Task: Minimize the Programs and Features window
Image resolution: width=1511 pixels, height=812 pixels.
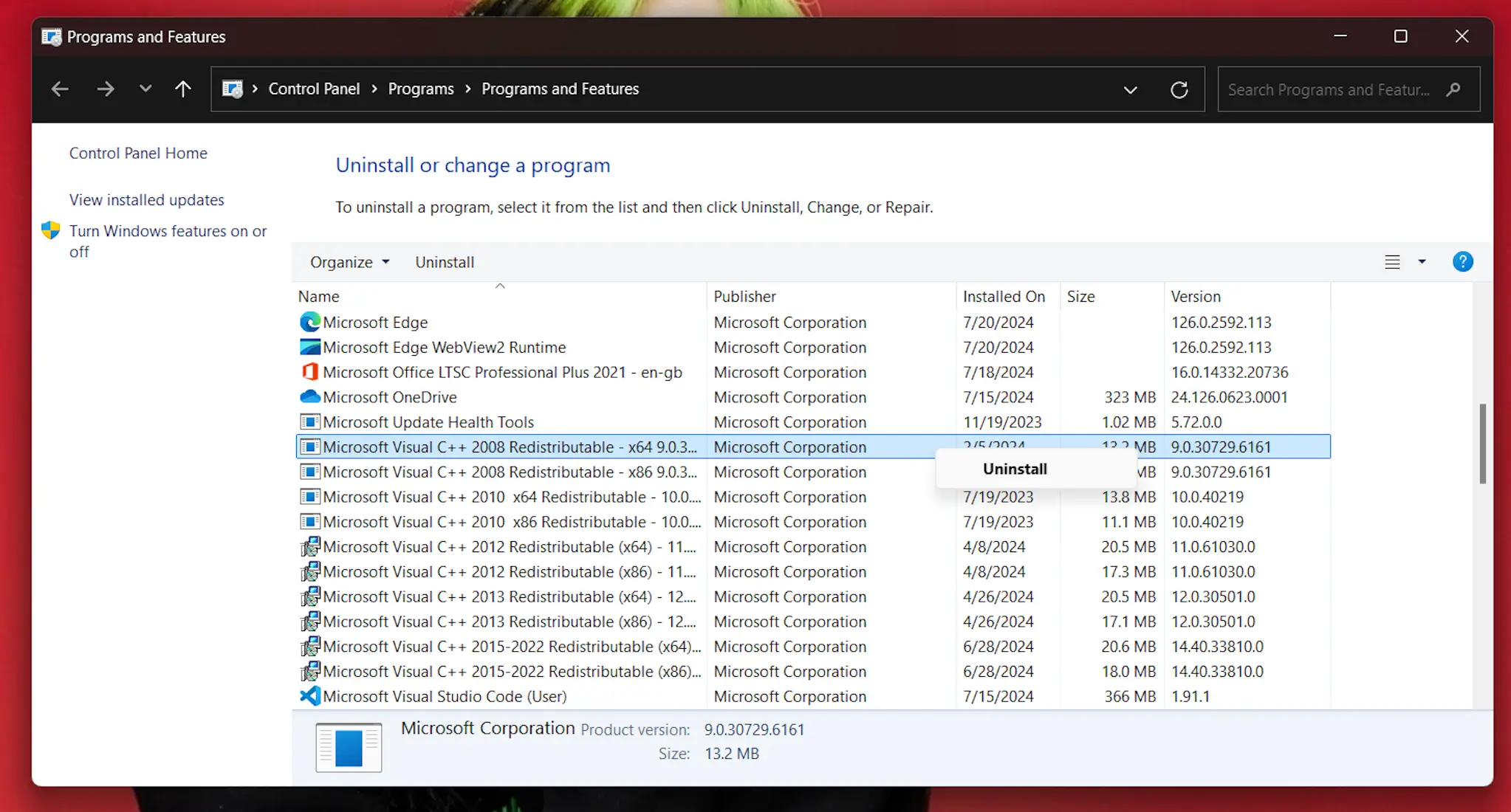Action: [x=1340, y=36]
